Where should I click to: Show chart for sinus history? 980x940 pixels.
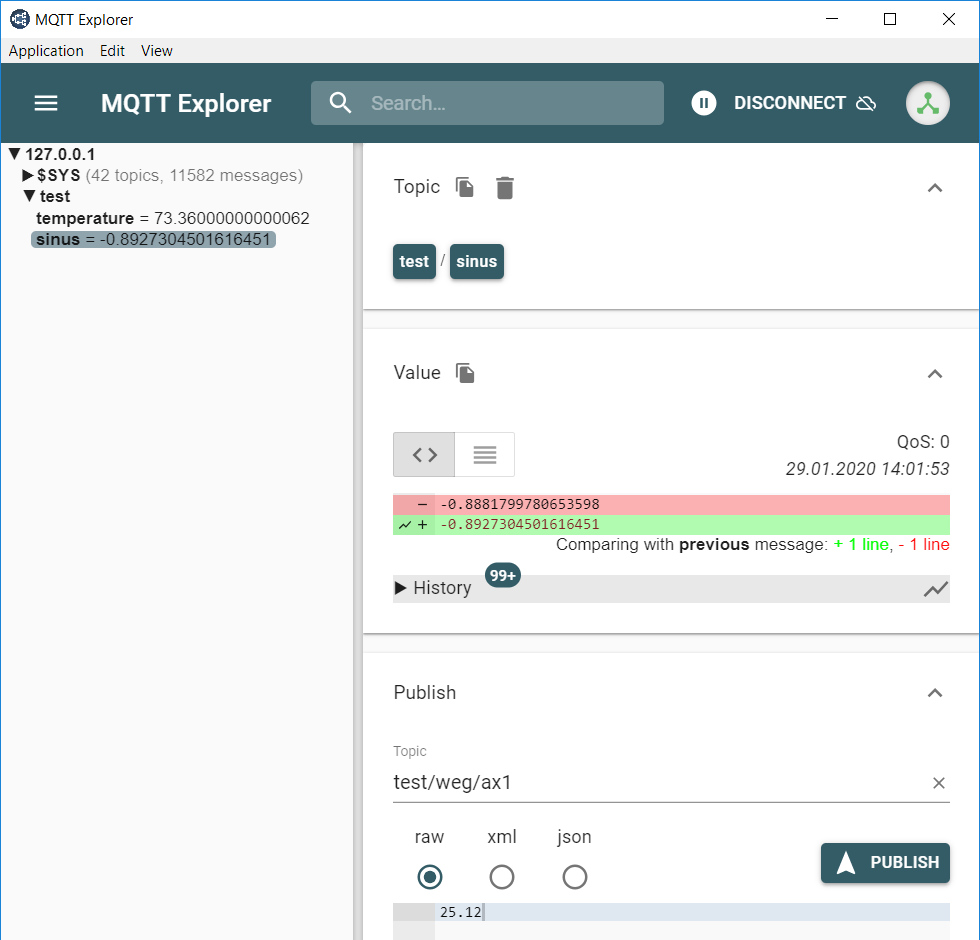tap(936, 589)
